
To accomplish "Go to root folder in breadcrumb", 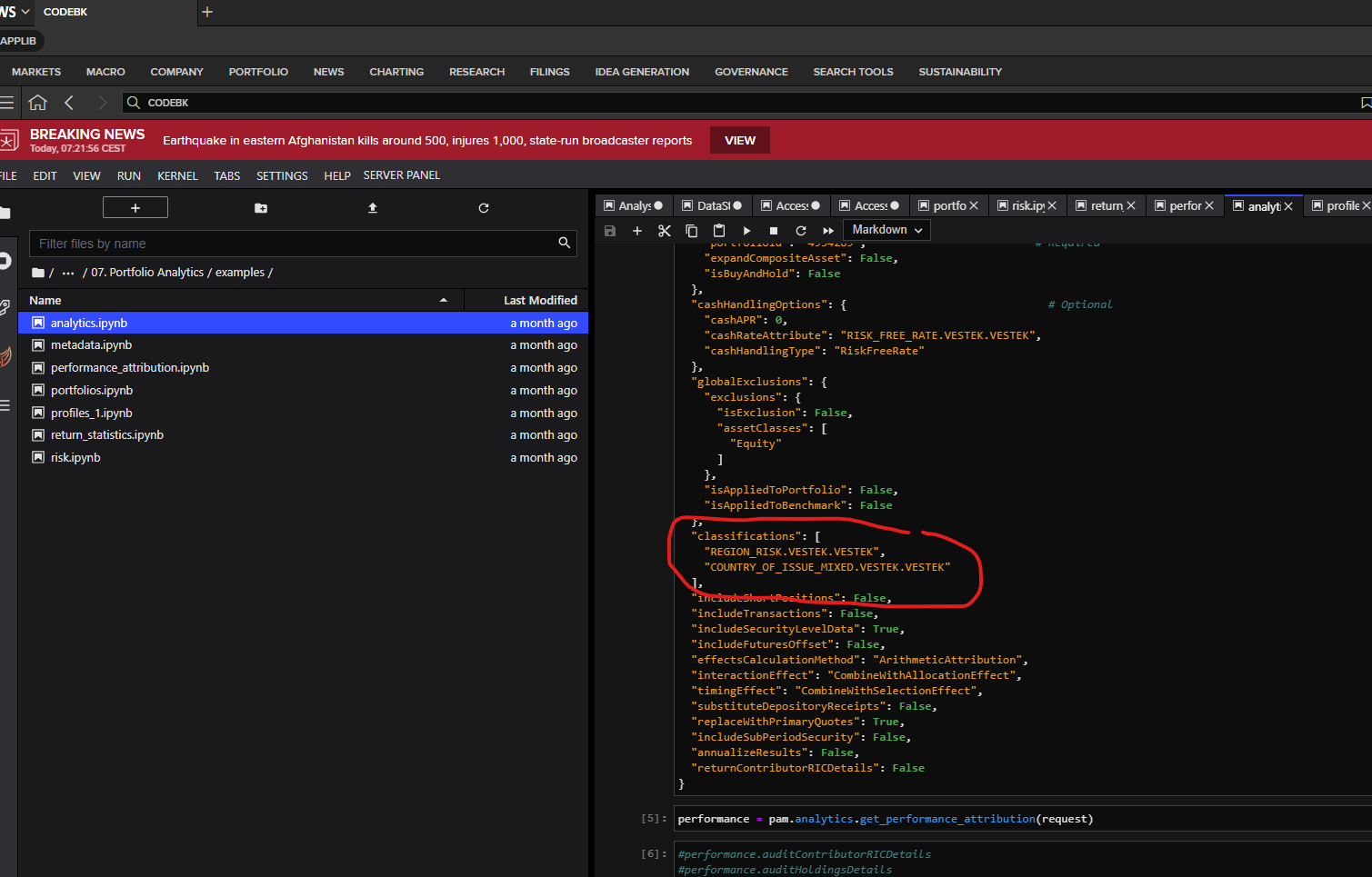I will pos(38,273).
